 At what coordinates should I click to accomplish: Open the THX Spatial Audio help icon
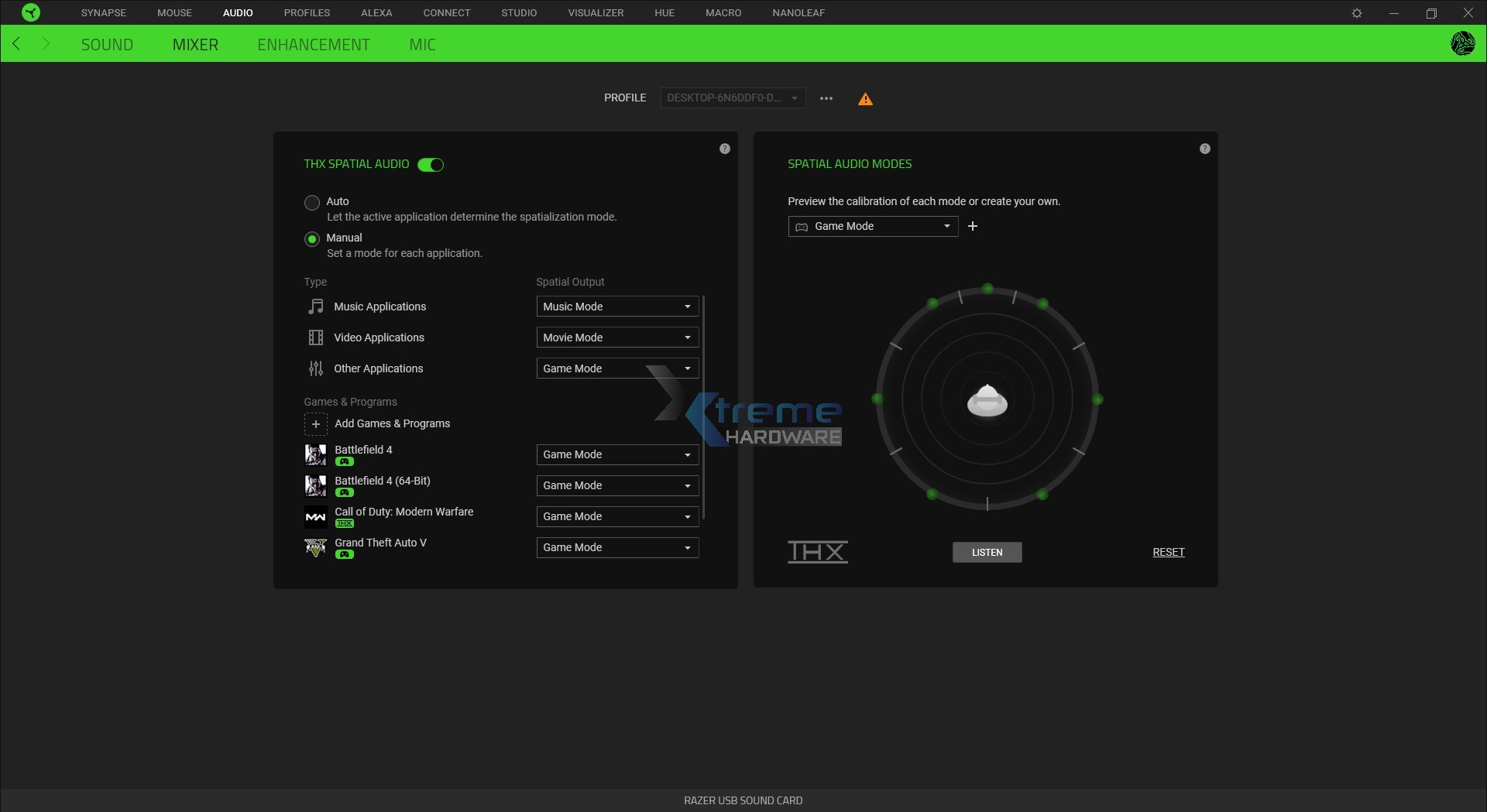pyautogui.click(x=725, y=148)
